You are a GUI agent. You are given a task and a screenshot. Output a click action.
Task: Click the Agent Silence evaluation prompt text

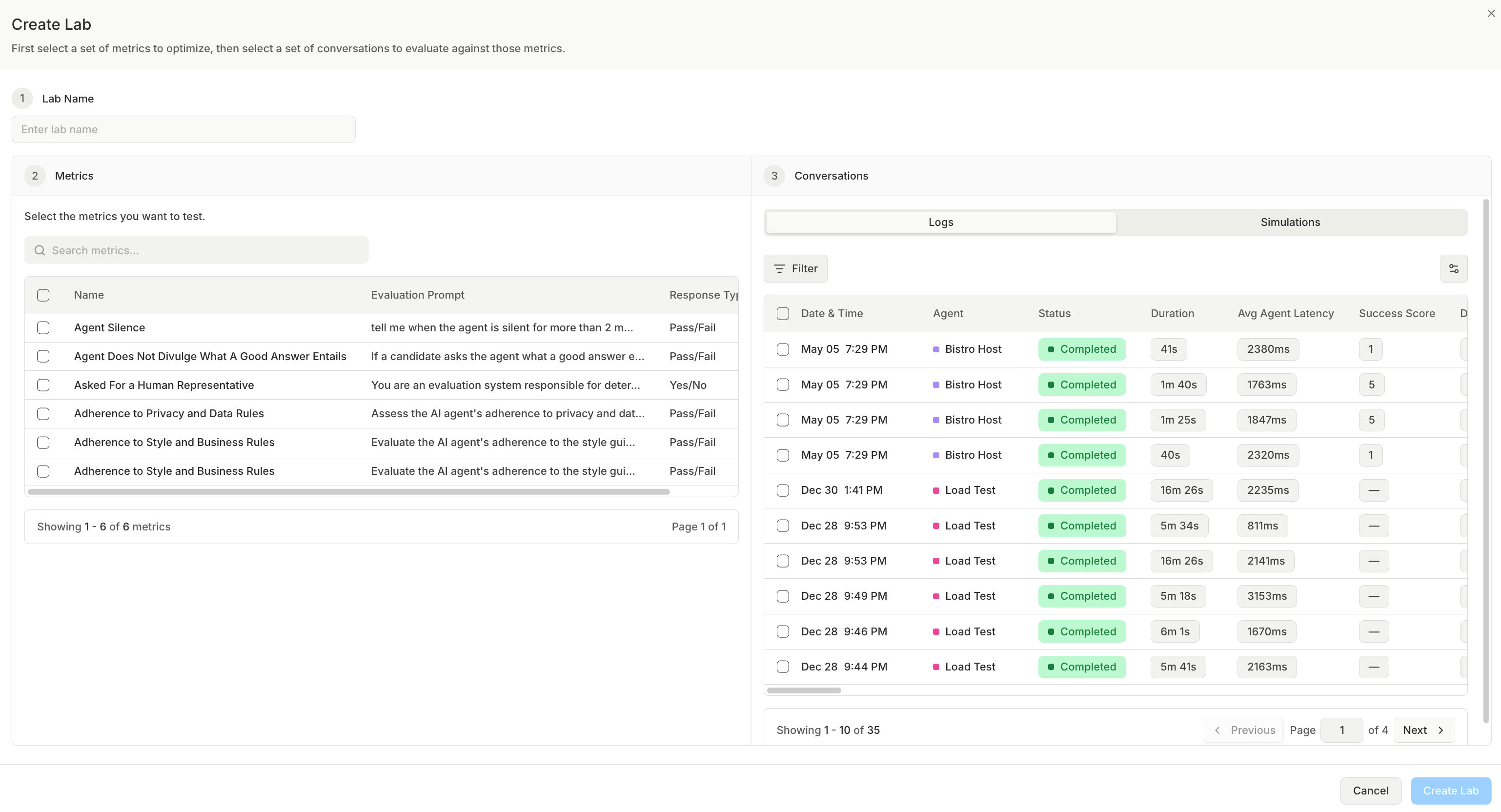click(502, 328)
